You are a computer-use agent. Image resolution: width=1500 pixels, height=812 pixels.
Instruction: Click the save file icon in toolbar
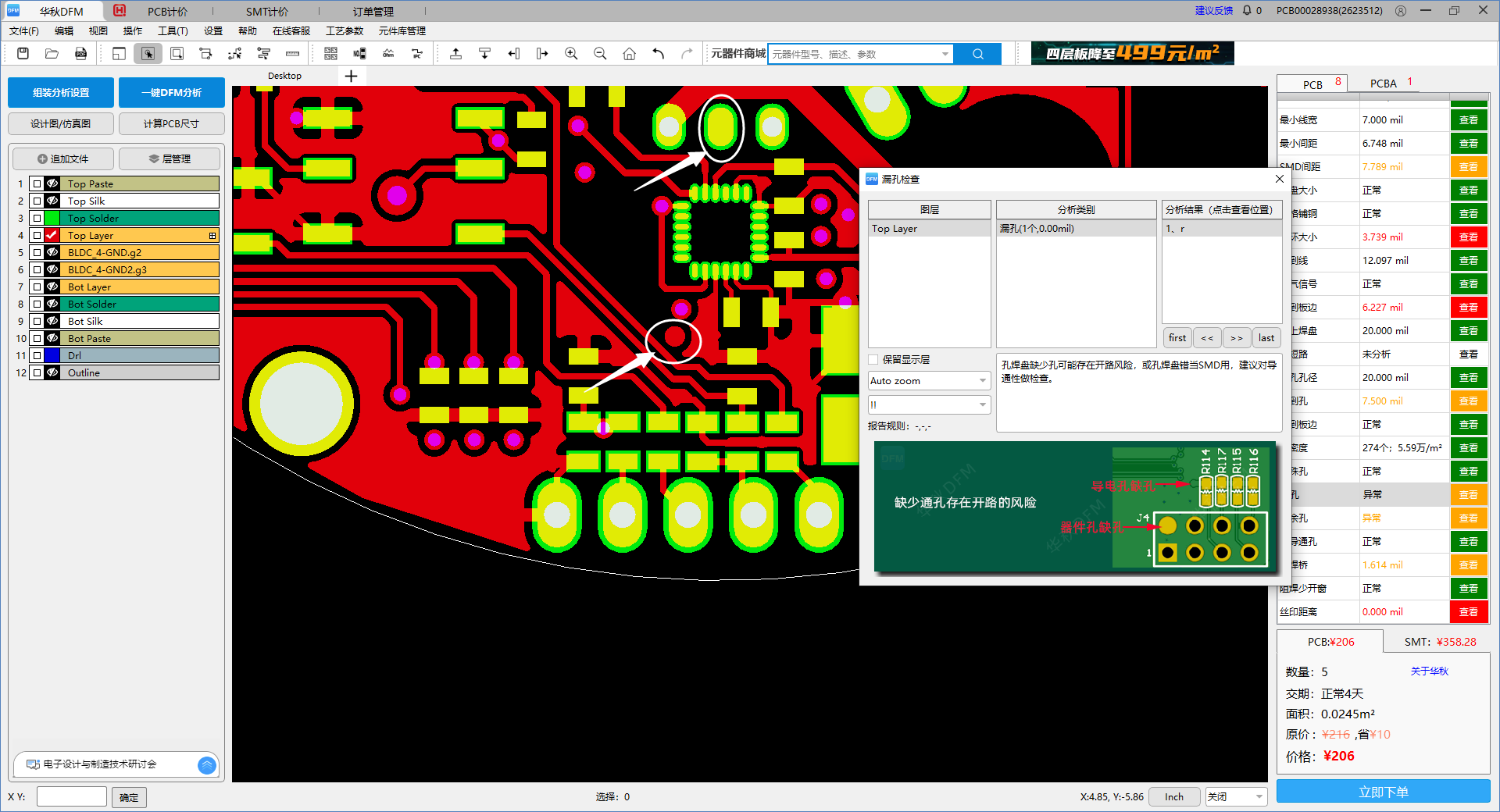tap(23, 54)
